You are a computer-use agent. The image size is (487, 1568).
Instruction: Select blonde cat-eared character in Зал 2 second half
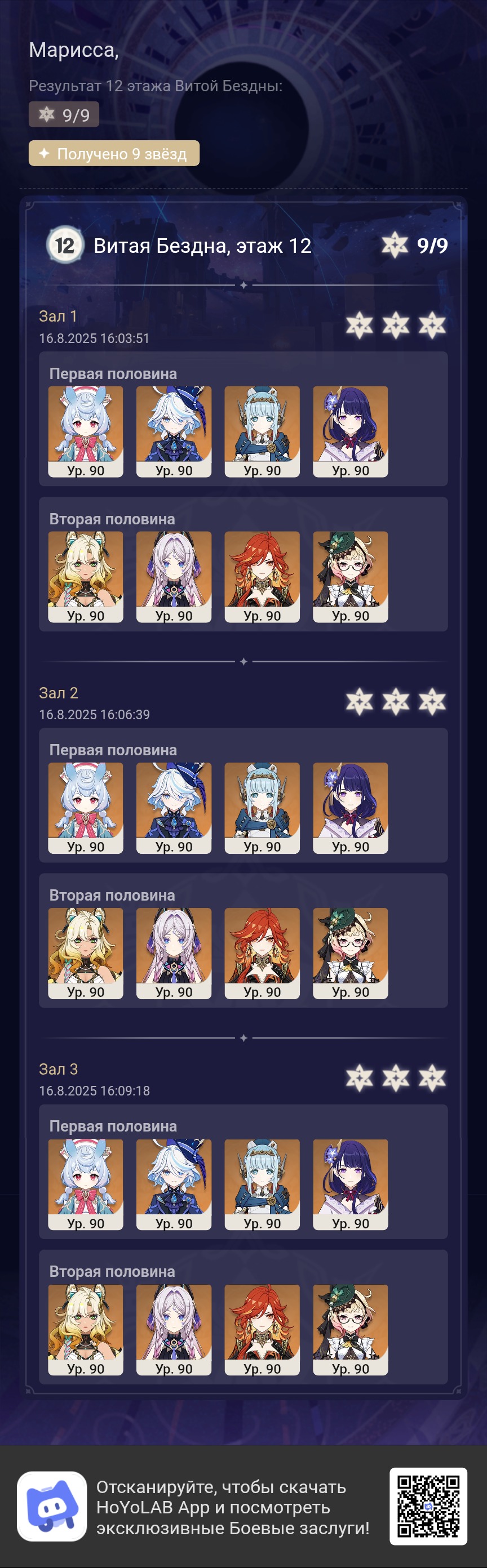pos(85,953)
